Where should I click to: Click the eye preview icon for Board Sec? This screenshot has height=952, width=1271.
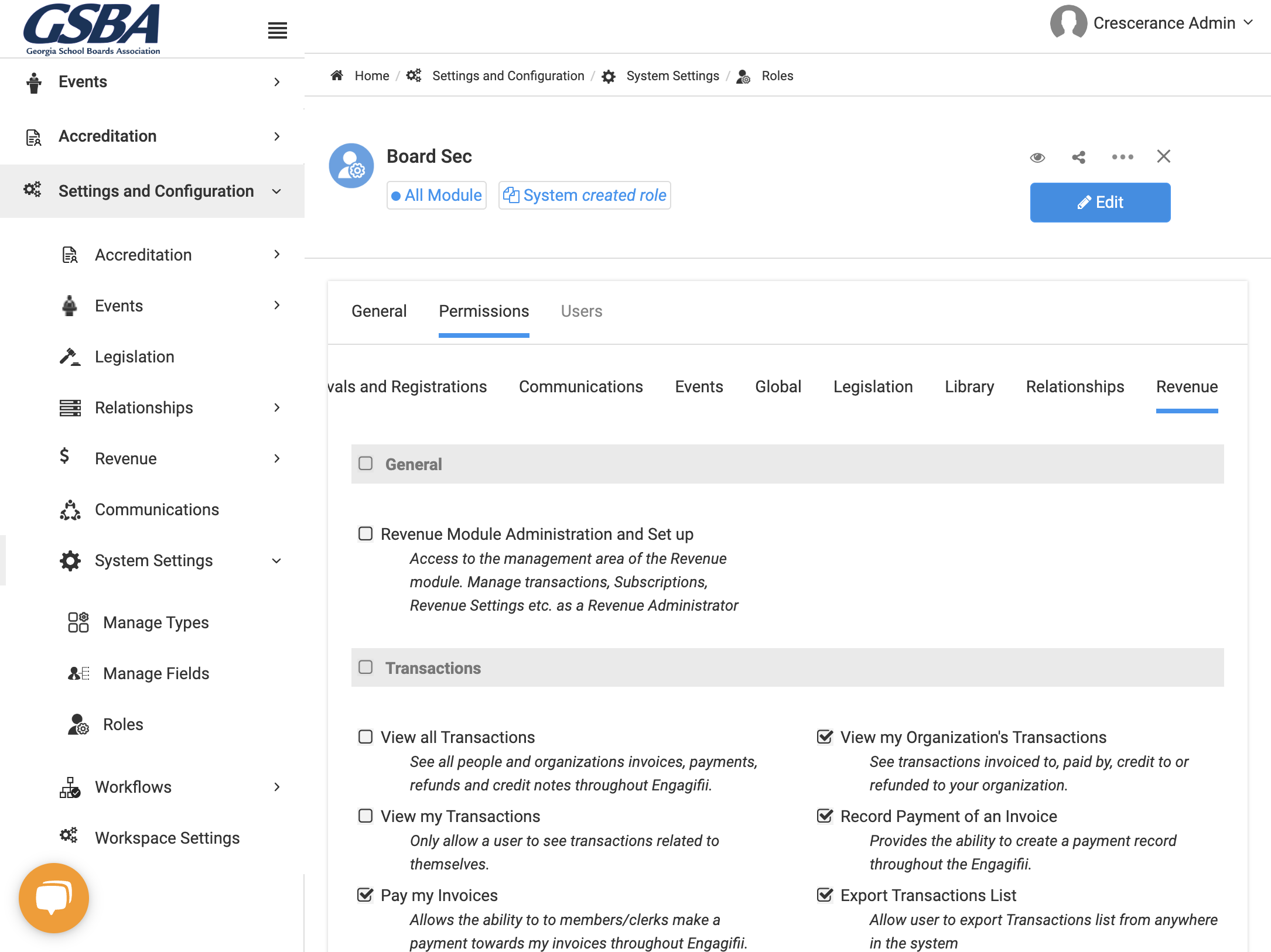tap(1037, 157)
